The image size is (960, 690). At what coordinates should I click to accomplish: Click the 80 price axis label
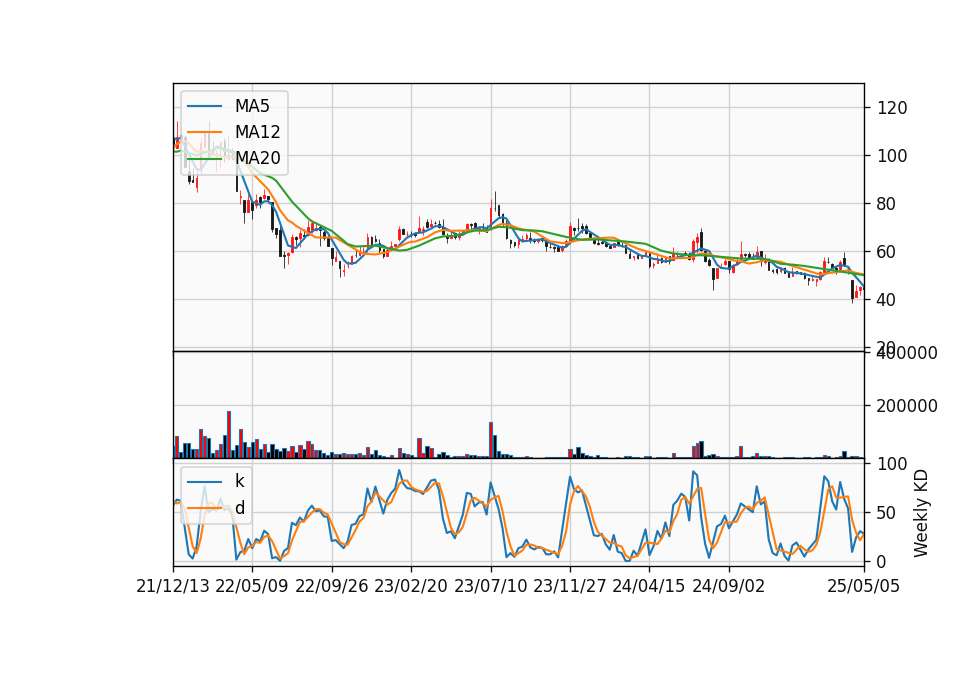pos(887,204)
